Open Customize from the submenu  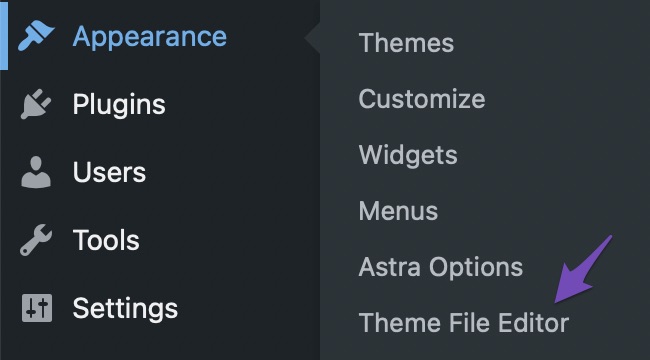422,99
